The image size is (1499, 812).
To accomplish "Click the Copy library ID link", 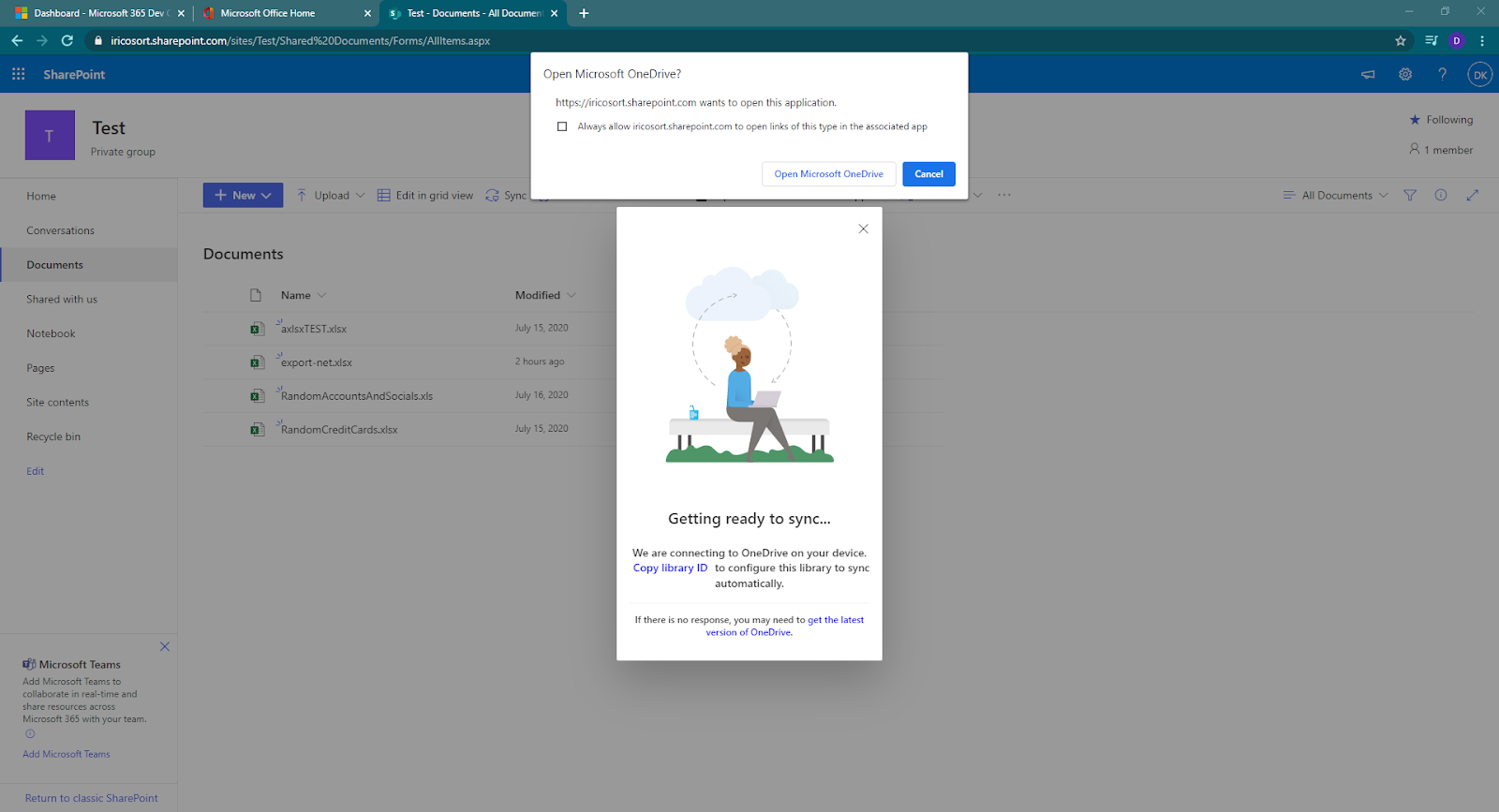I will [670, 568].
